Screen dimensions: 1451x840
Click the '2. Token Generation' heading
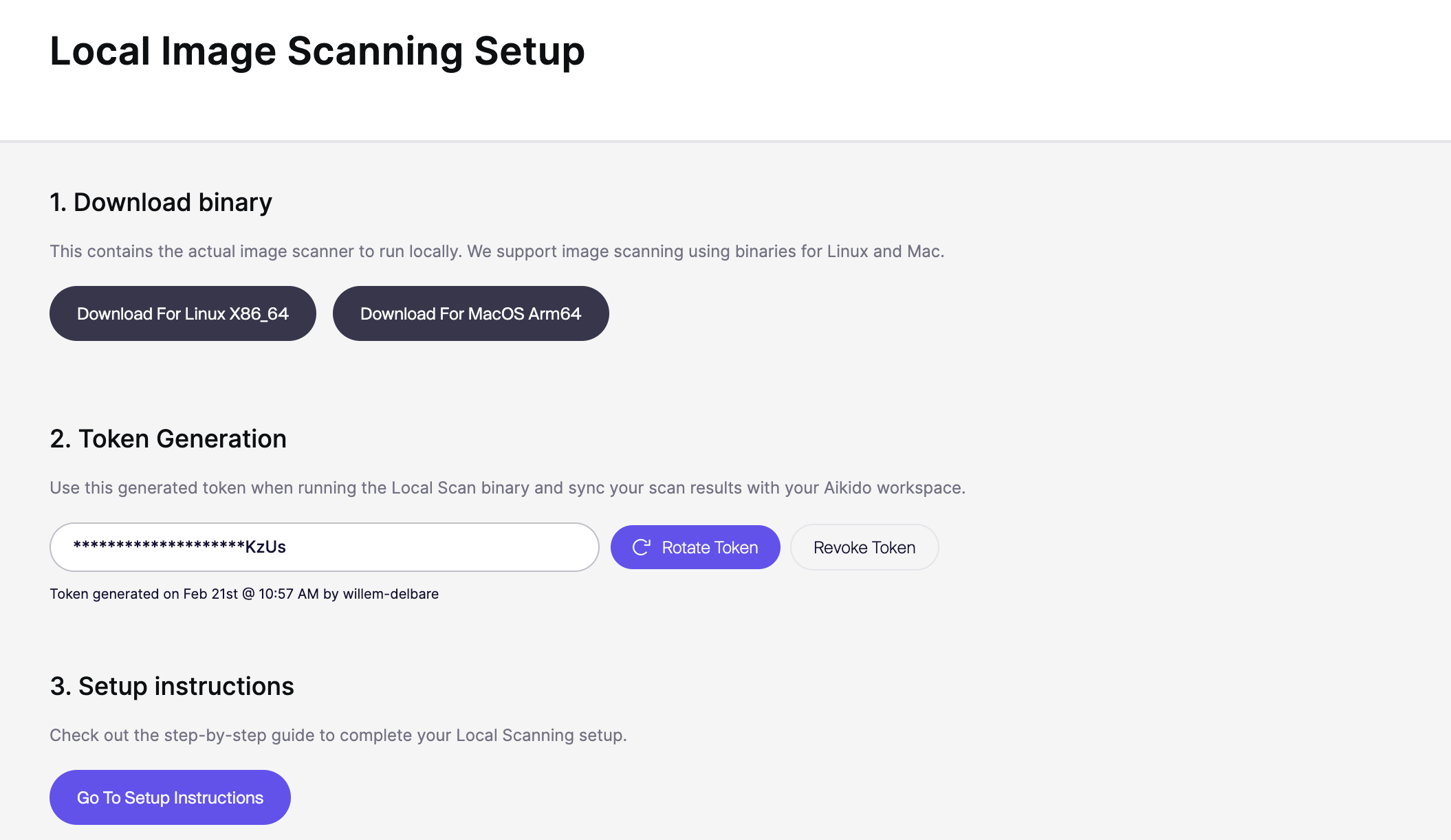click(168, 439)
